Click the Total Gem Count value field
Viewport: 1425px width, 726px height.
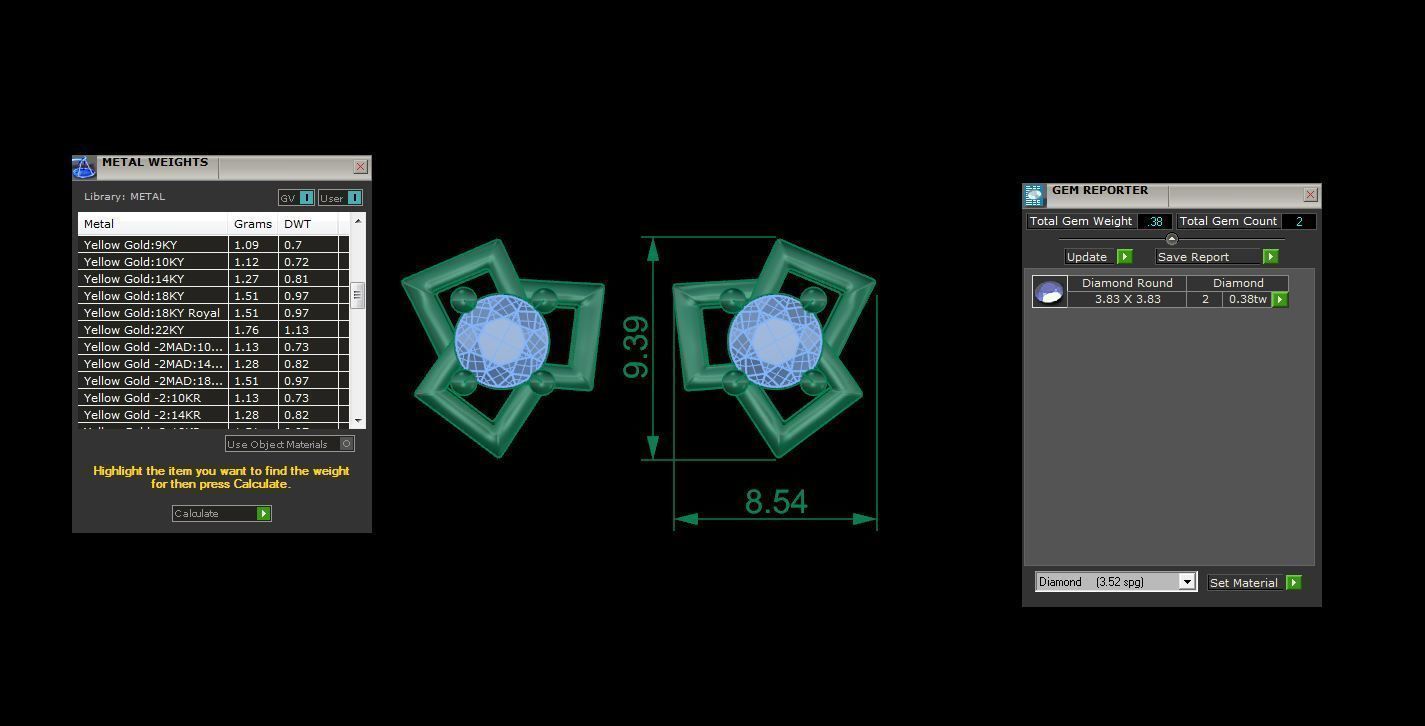1298,222
